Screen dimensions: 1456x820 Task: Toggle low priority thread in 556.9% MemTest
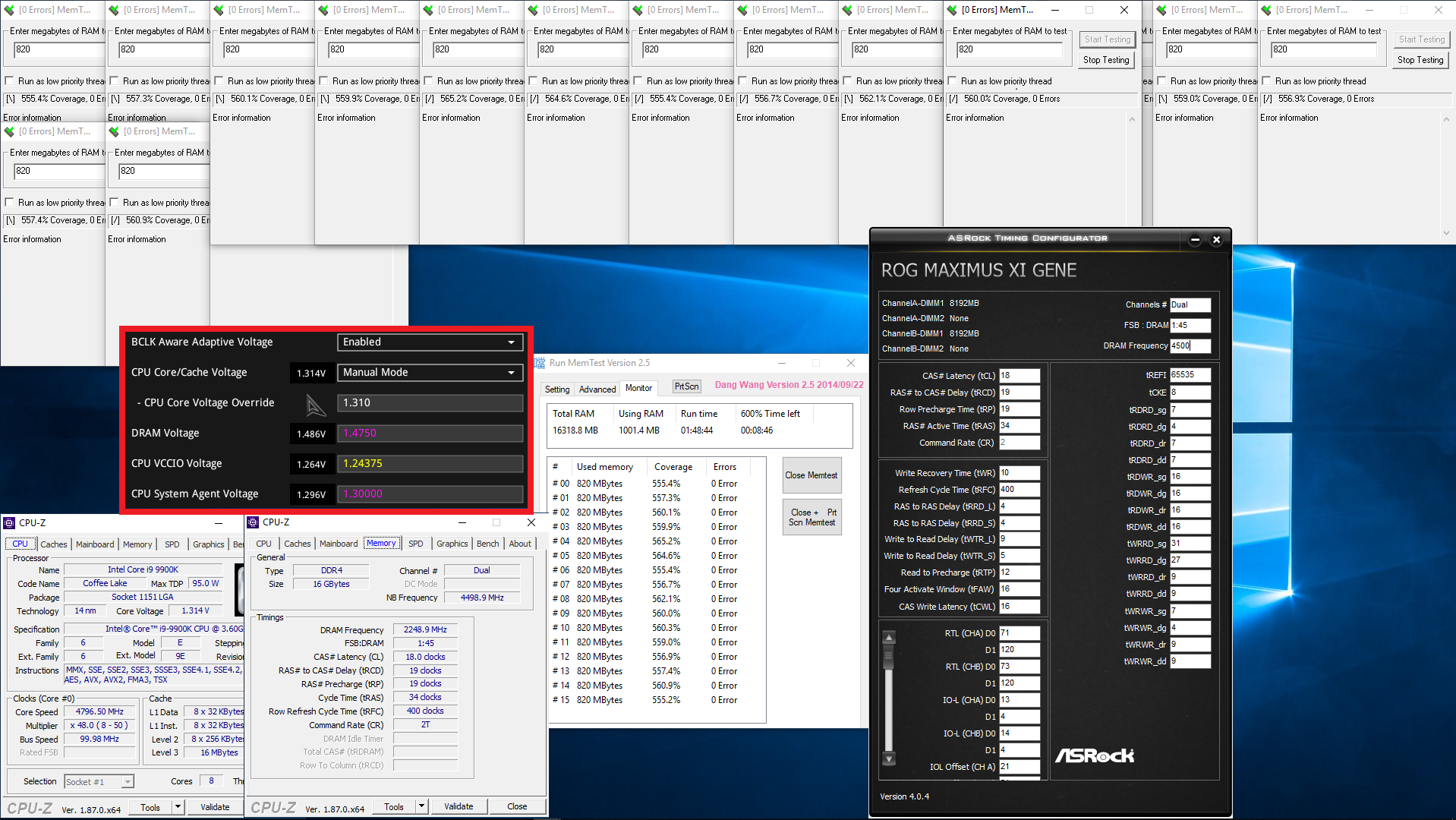pos(1266,80)
